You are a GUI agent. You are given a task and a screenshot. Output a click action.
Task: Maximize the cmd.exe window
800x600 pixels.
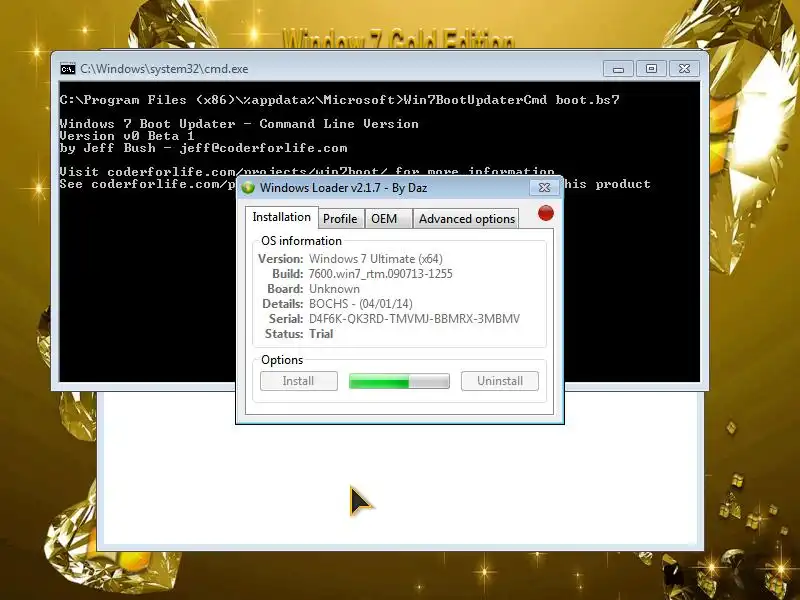coord(651,69)
